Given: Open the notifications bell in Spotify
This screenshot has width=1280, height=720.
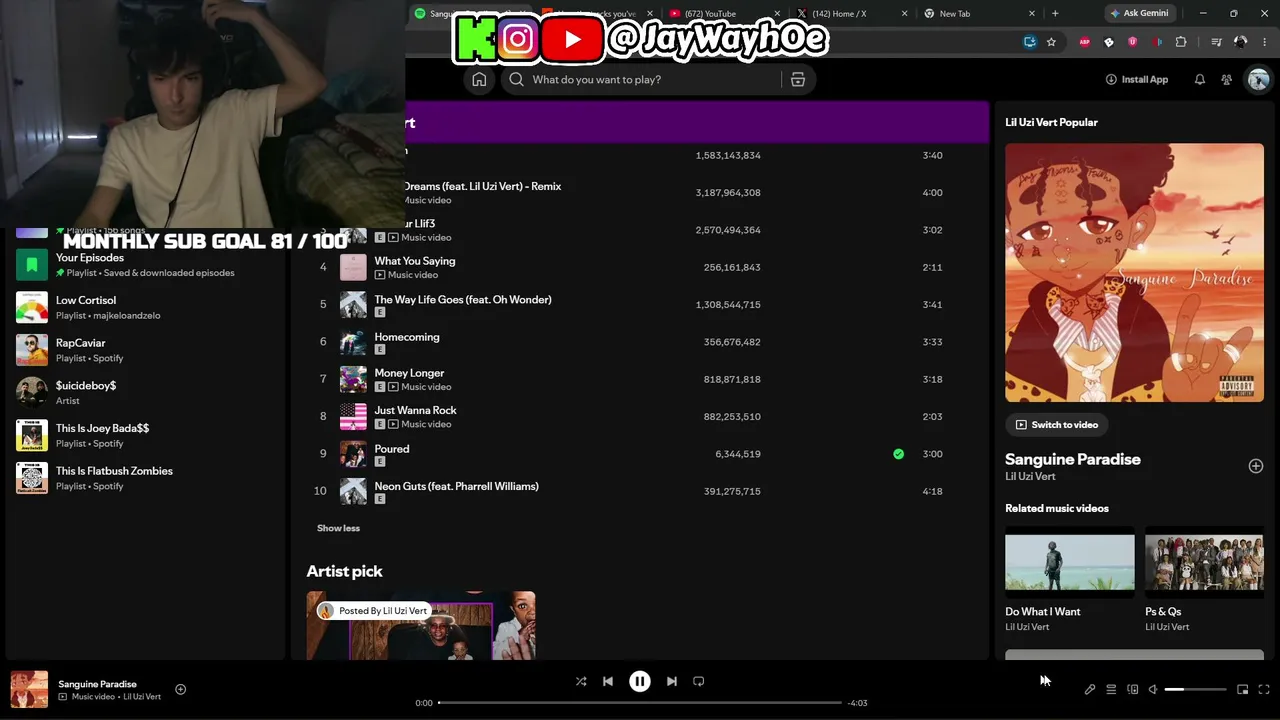Looking at the screenshot, I should (1200, 80).
